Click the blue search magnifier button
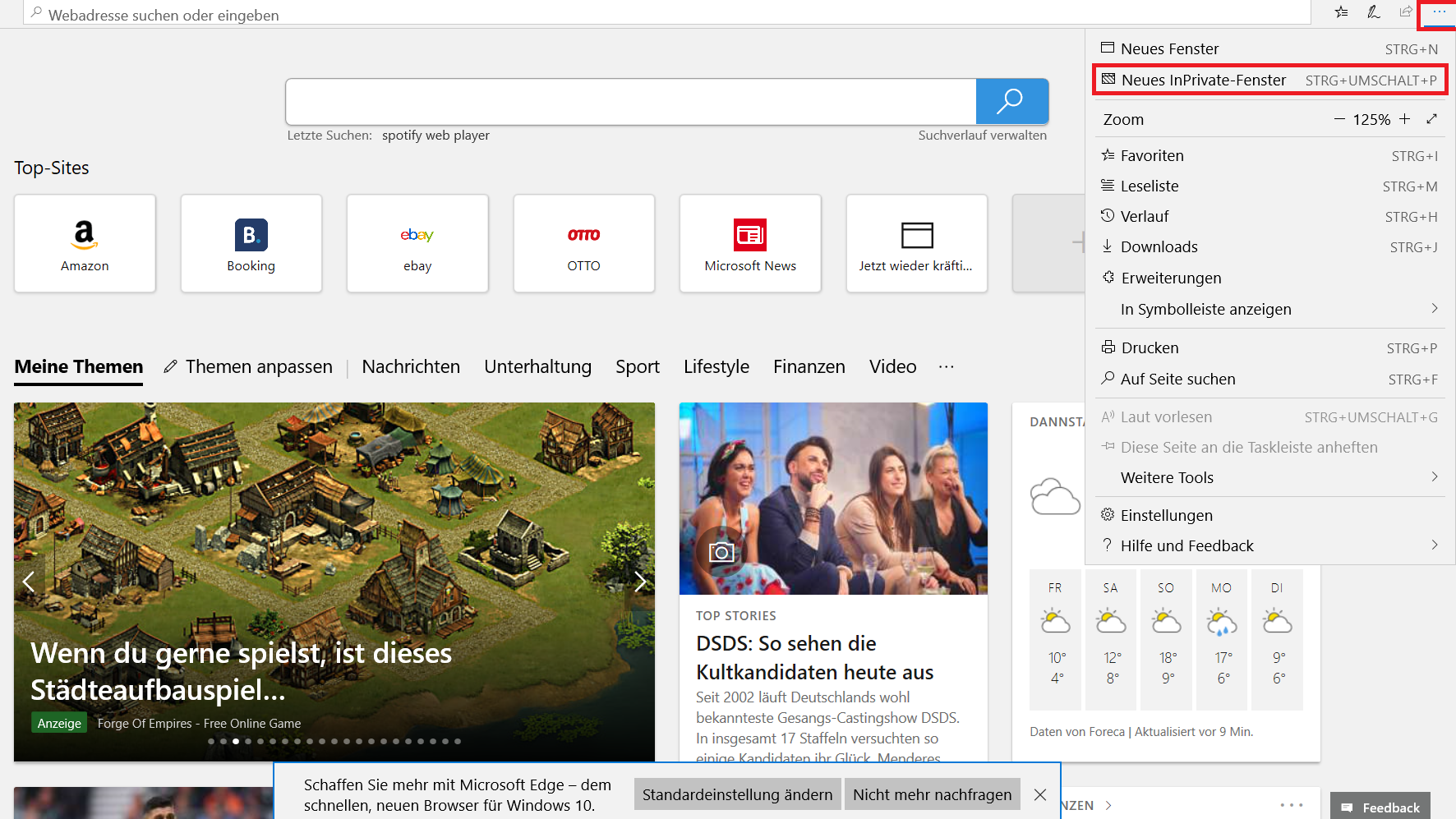This screenshot has height=819, width=1456. [x=1011, y=101]
